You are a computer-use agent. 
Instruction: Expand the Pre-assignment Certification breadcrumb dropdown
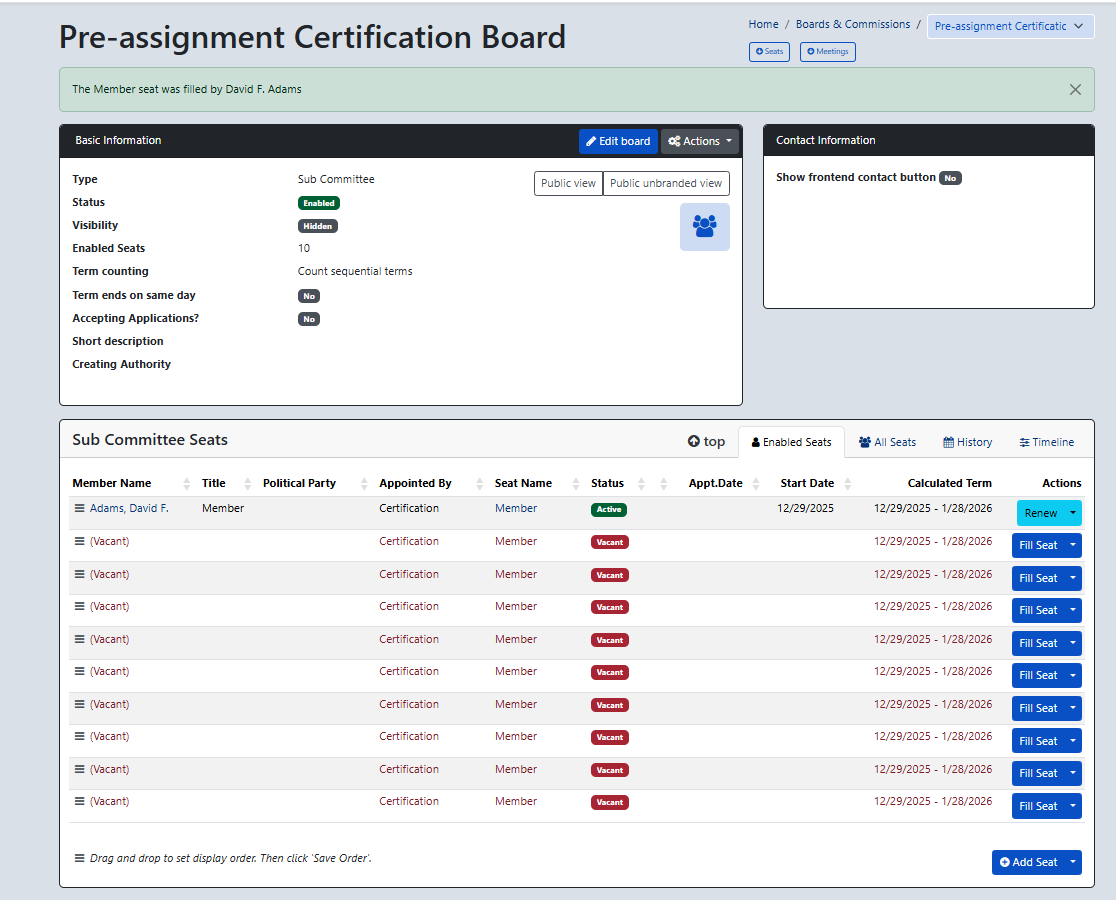(1010, 26)
